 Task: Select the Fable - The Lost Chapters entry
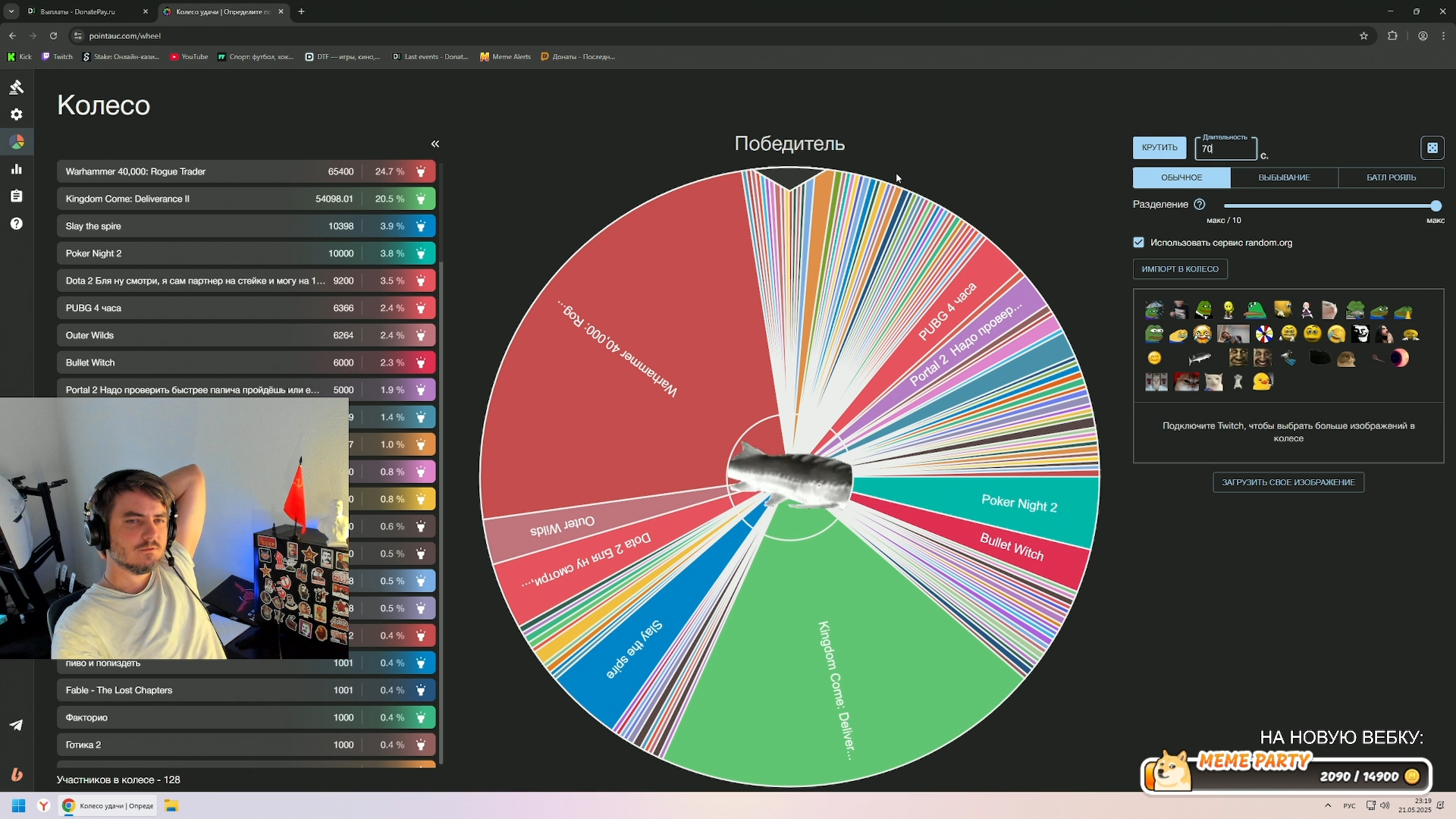point(246,690)
